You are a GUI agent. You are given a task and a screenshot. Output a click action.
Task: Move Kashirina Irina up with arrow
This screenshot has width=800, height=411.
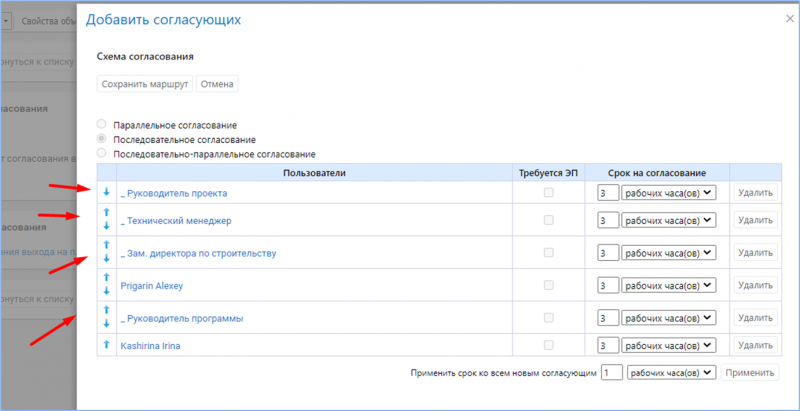click(106, 345)
